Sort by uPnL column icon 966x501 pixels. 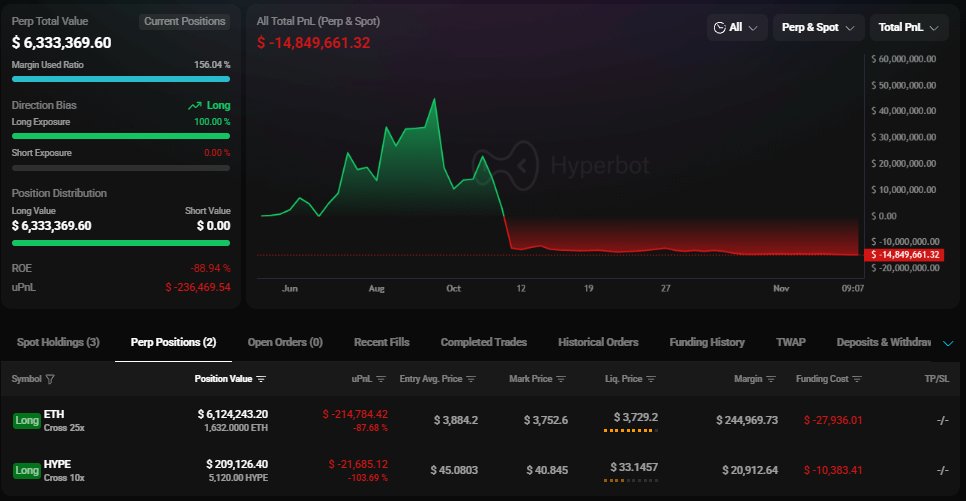[381, 379]
